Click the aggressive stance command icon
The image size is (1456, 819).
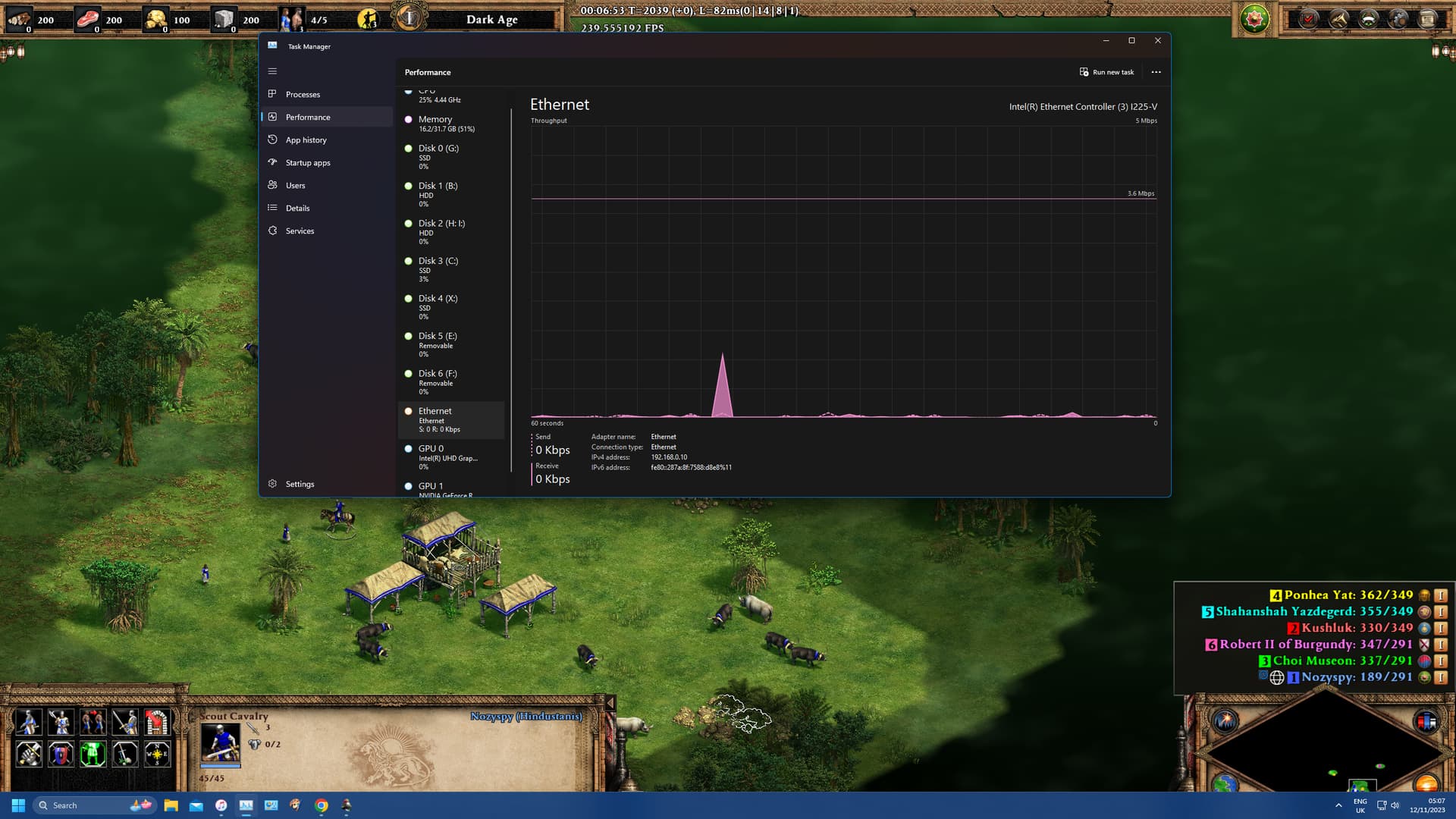28,722
